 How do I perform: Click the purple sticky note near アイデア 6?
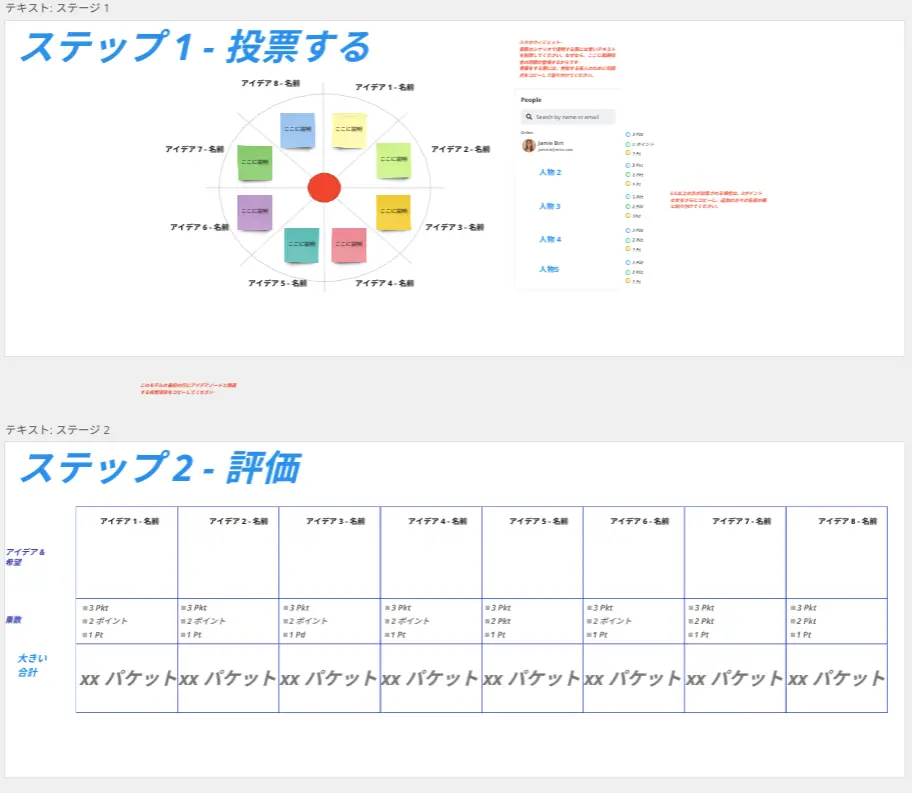[x=255, y=212]
